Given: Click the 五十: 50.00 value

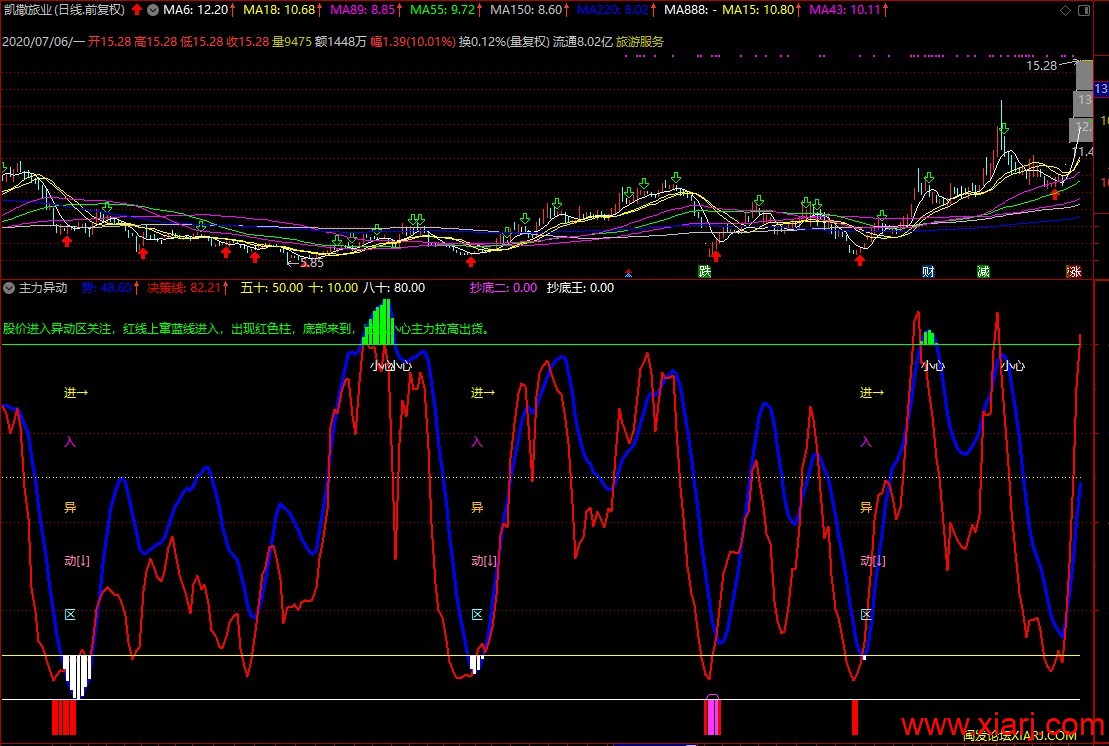Looking at the screenshot, I should click(x=272, y=288).
